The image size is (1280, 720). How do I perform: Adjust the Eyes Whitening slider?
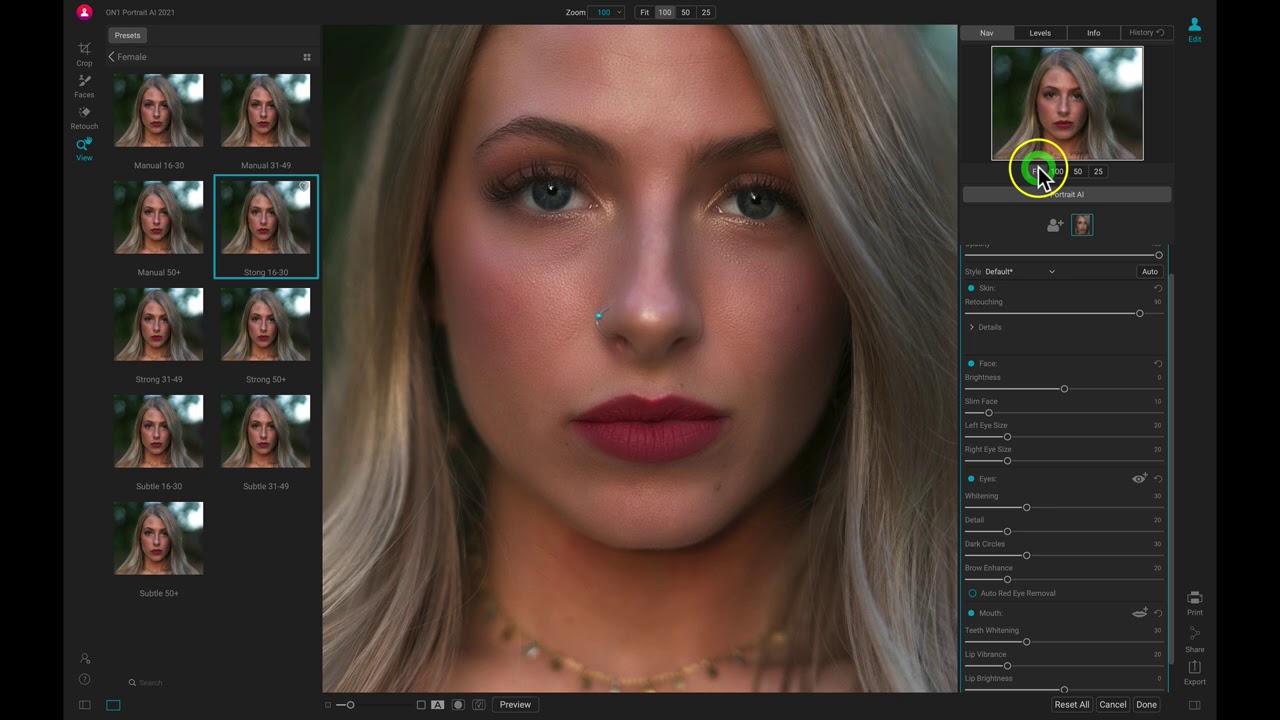click(1064, 508)
